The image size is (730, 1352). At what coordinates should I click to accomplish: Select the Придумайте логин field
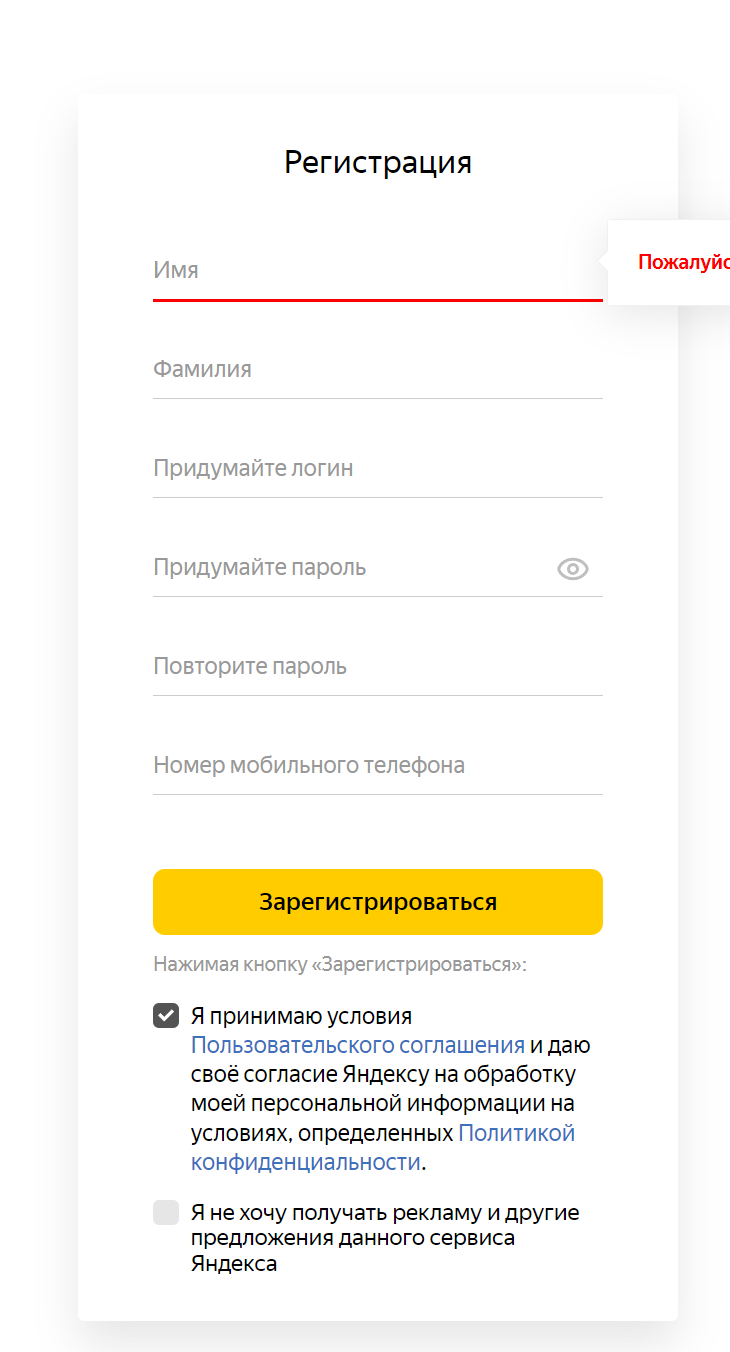tap(377, 468)
